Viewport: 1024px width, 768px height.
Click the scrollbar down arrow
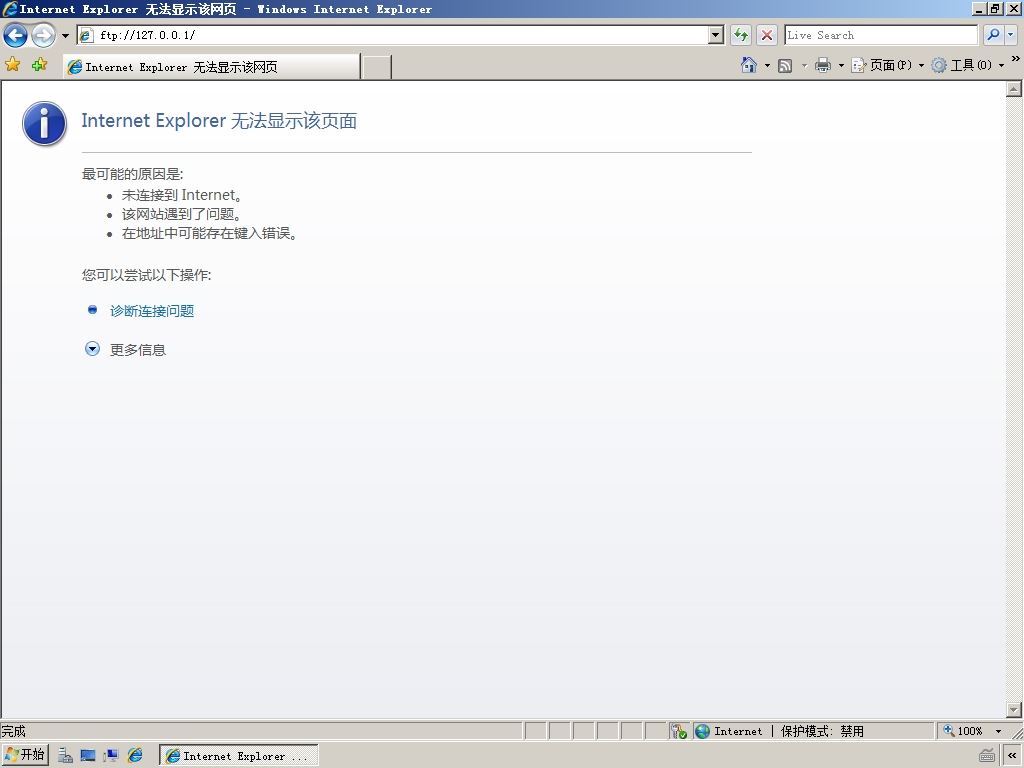(1013, 709)
